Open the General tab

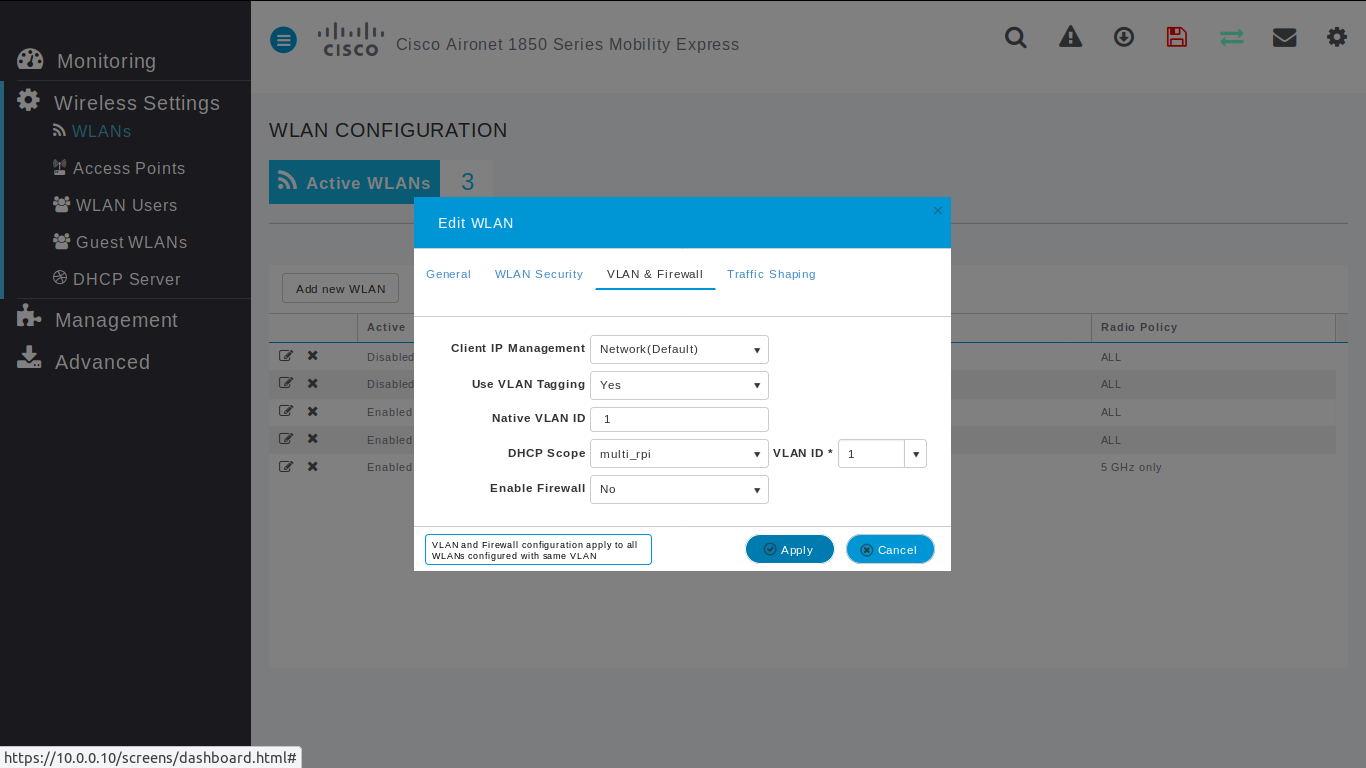448,274
